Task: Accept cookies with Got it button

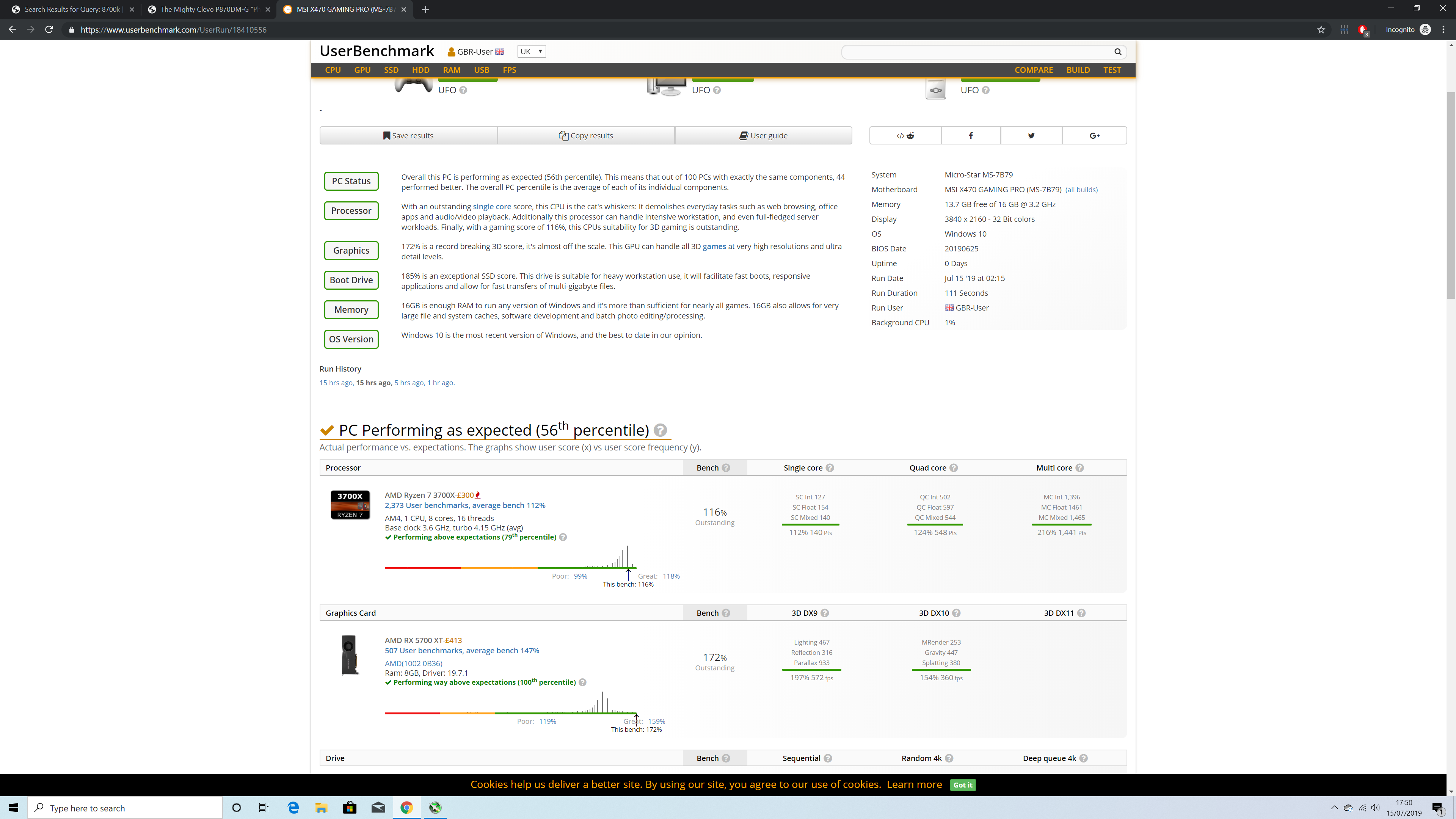Action: click(x=963, y=785)
